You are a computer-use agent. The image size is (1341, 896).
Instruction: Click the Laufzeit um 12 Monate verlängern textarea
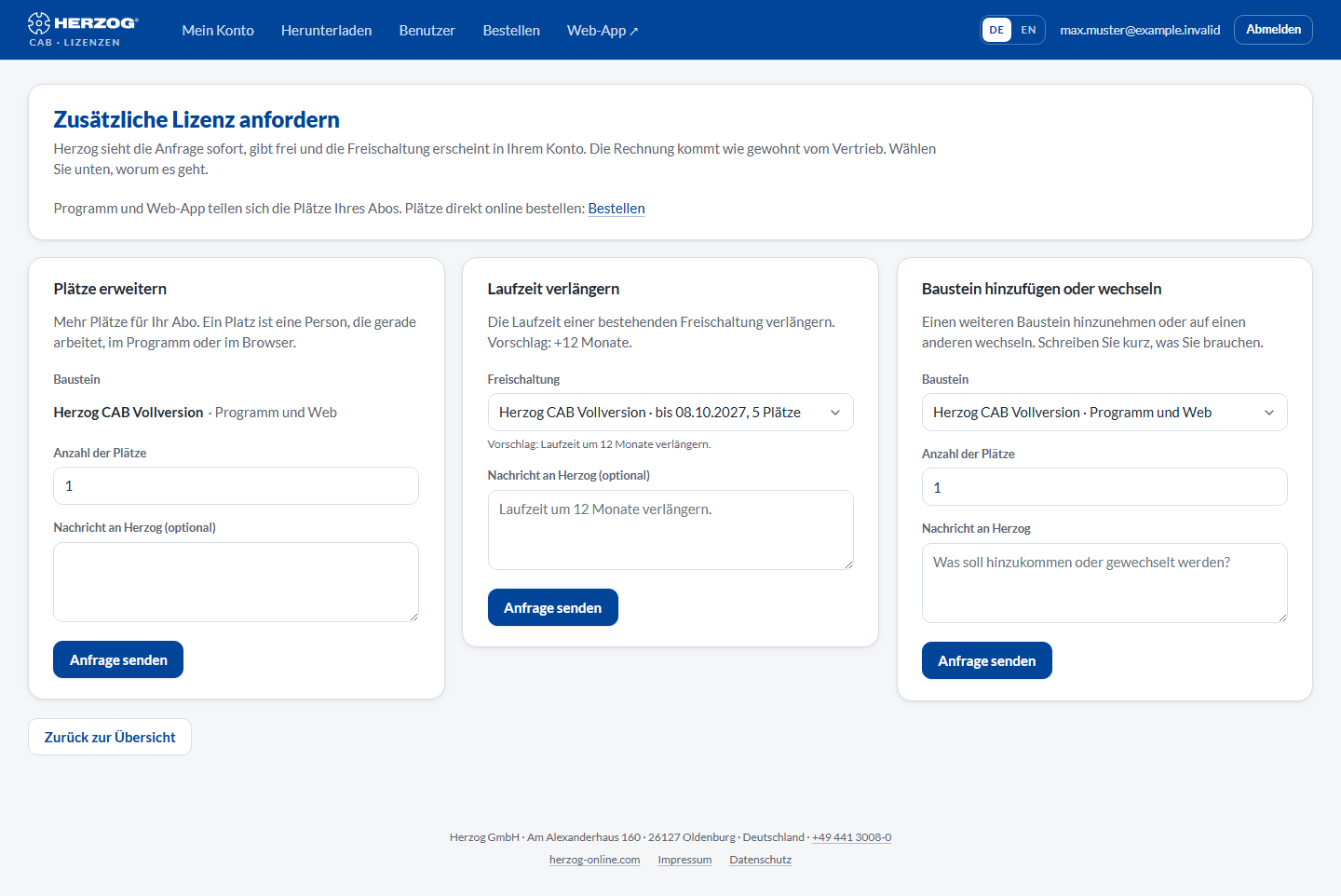(670, 530)
